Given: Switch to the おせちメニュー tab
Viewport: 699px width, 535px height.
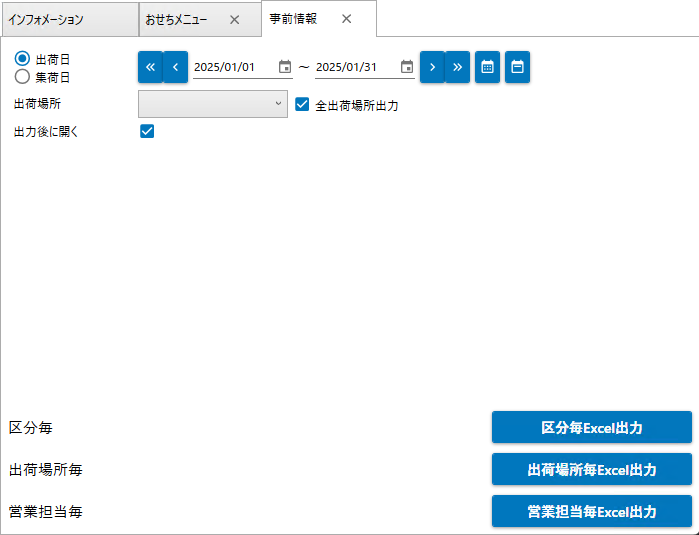Looking at the screenshot, I should [200, 20].
